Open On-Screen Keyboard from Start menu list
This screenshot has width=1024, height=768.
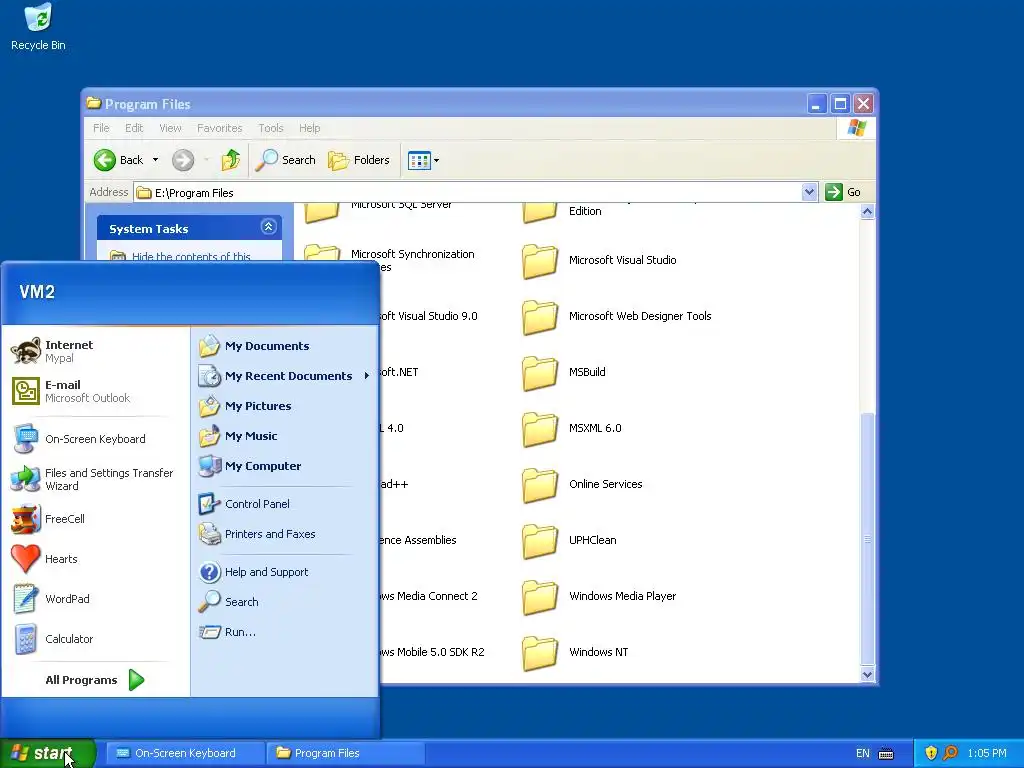(95, 439)
